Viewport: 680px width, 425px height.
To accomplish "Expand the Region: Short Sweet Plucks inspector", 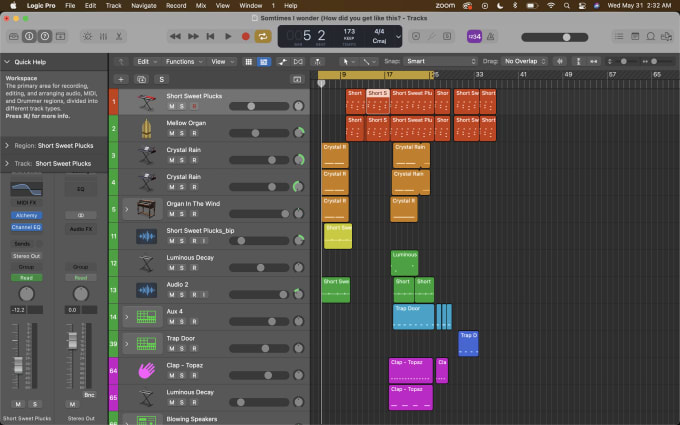I will click(7, 146).
